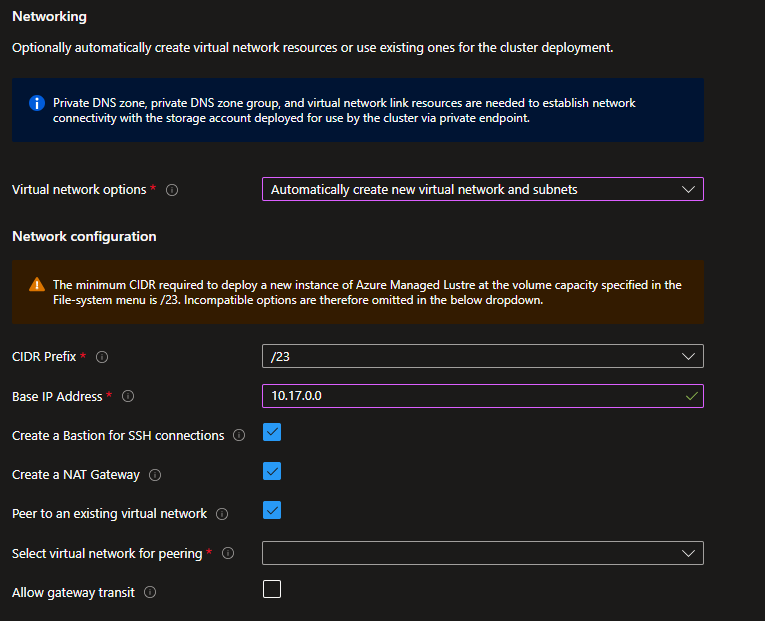Uncheck Create a NAT Gateway checkbox
Screen dimensions: 765x621
tap(272, 472)
